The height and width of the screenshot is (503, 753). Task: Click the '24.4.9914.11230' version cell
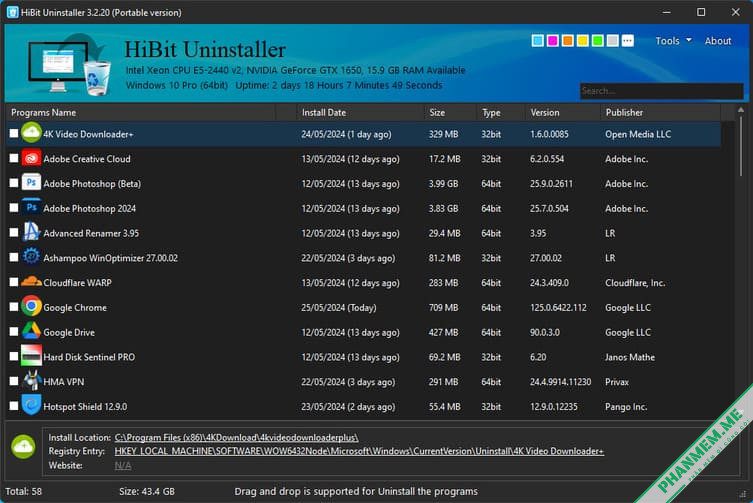(560, 382)
